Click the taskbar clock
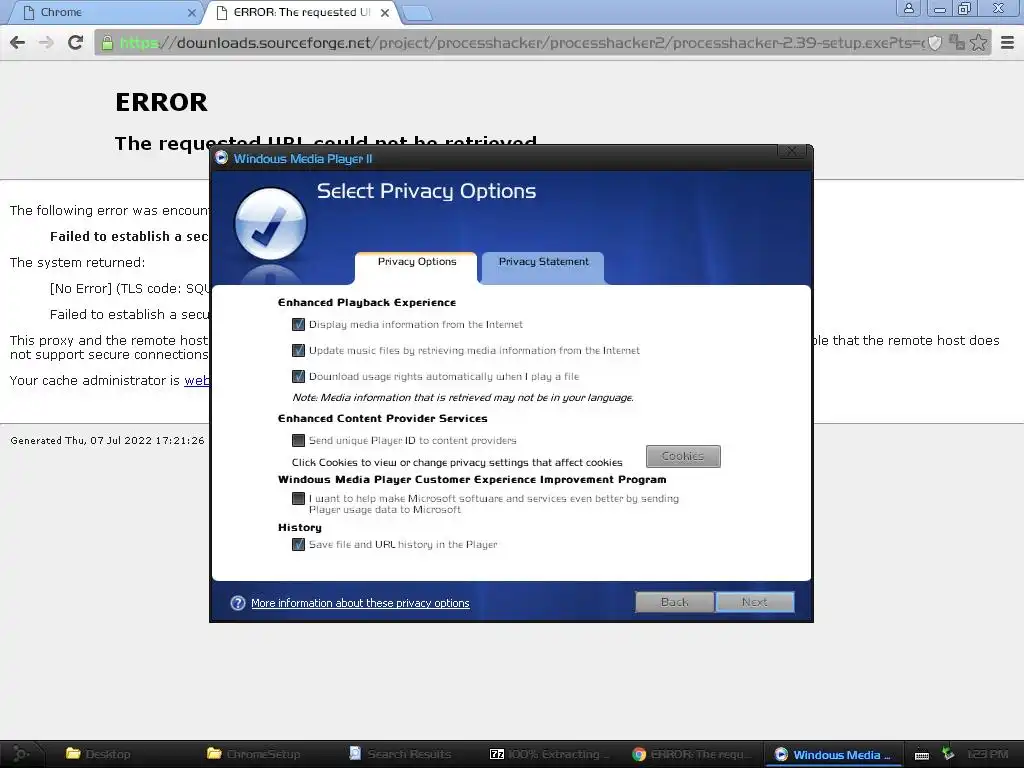The image size is (1024, 768). 987,754
